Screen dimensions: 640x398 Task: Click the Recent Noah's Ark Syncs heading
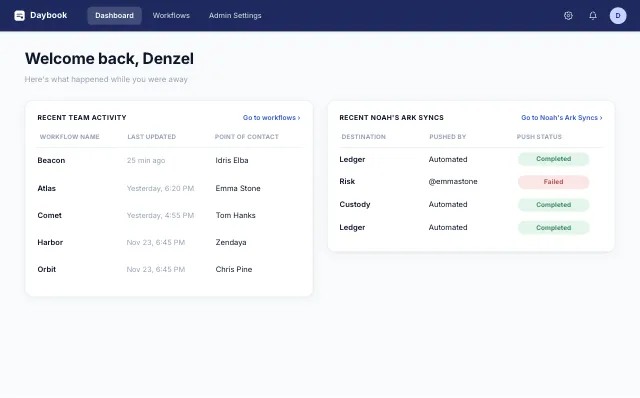[391, 118]
